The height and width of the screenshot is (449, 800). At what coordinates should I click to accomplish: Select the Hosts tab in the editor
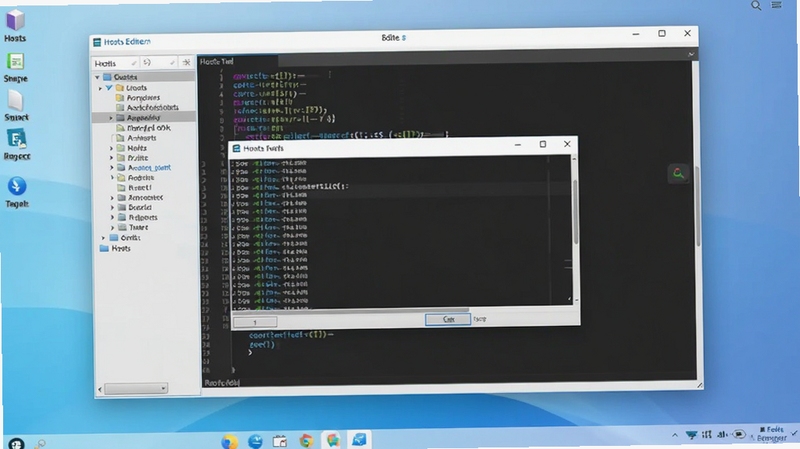(x=216, y=62)
